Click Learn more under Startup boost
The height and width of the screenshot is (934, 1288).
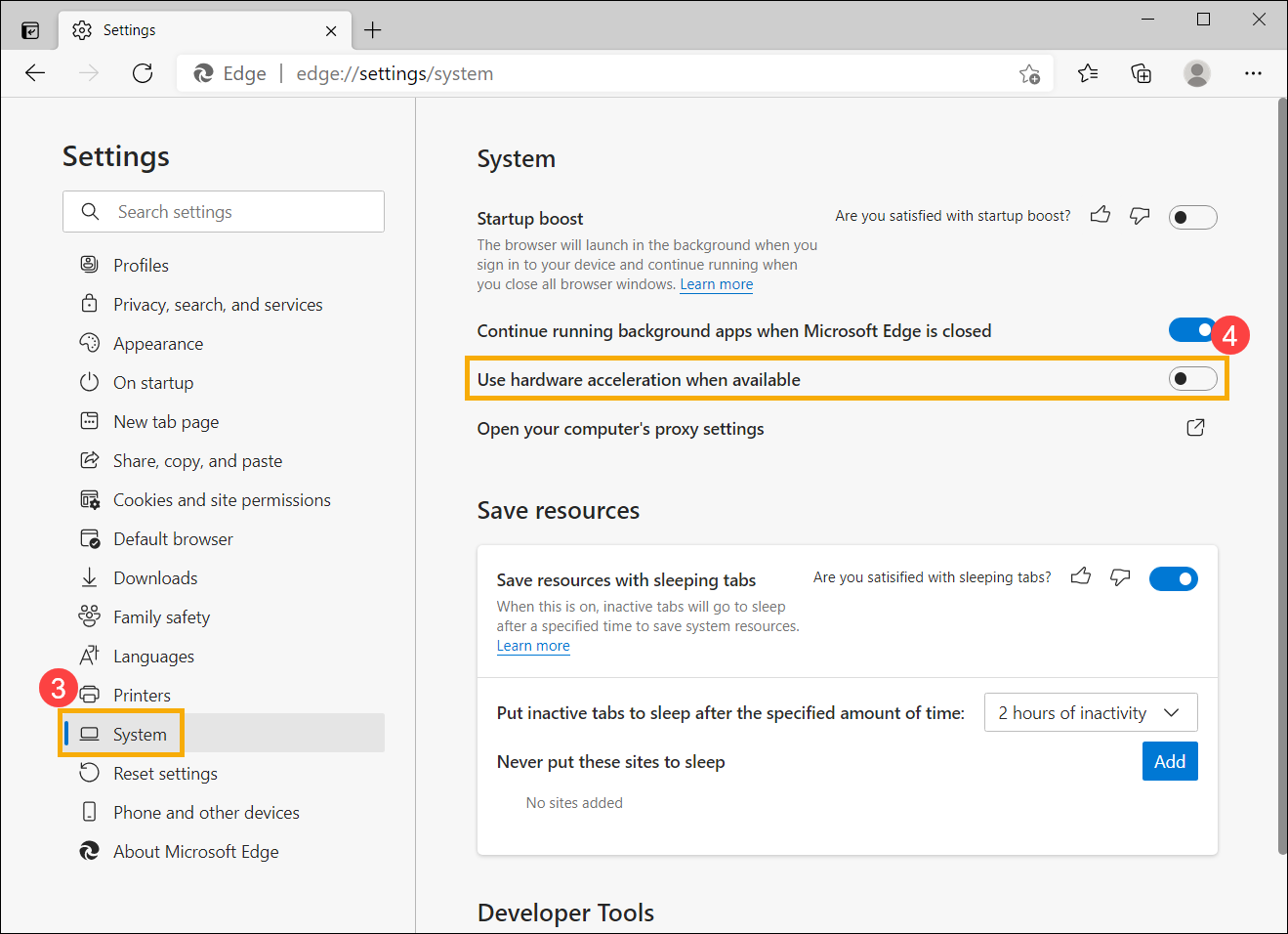716,284
